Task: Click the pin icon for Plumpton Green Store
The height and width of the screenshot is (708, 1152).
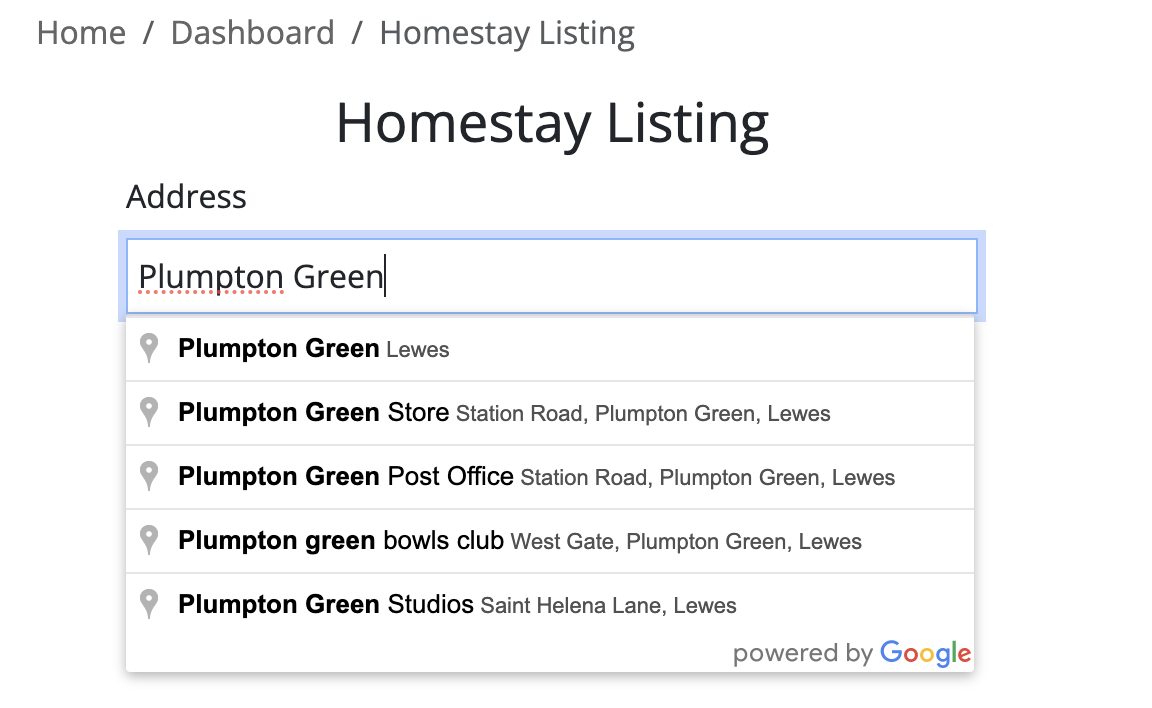Action: click(149, 413)
